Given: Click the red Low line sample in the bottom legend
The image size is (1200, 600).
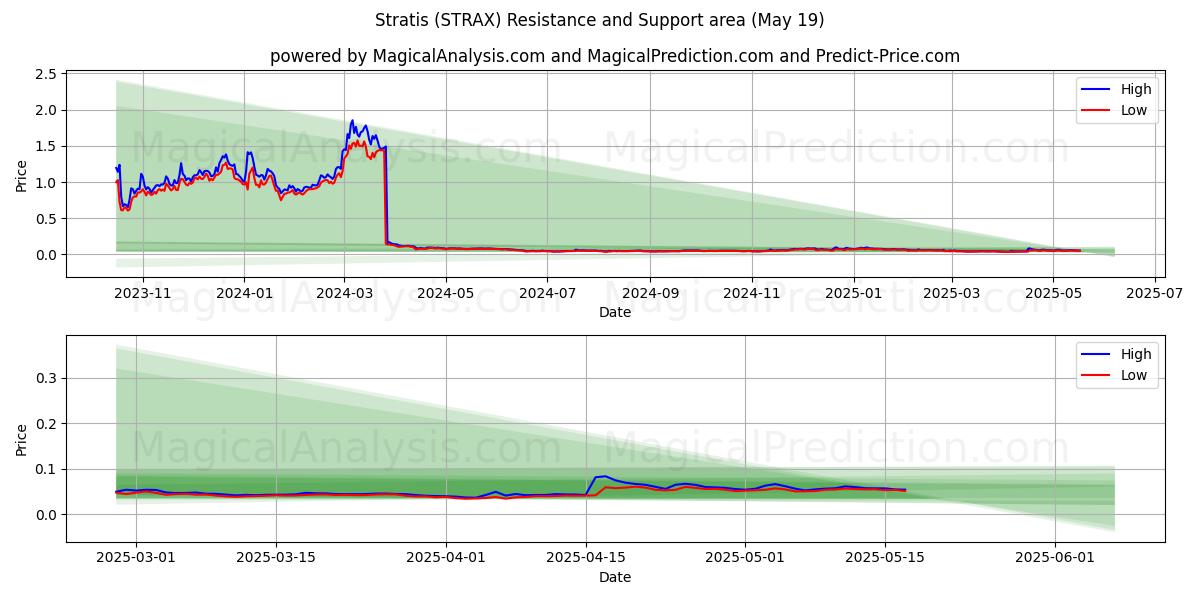Looking at the screenshot, I should click(x=1097, y=376).
